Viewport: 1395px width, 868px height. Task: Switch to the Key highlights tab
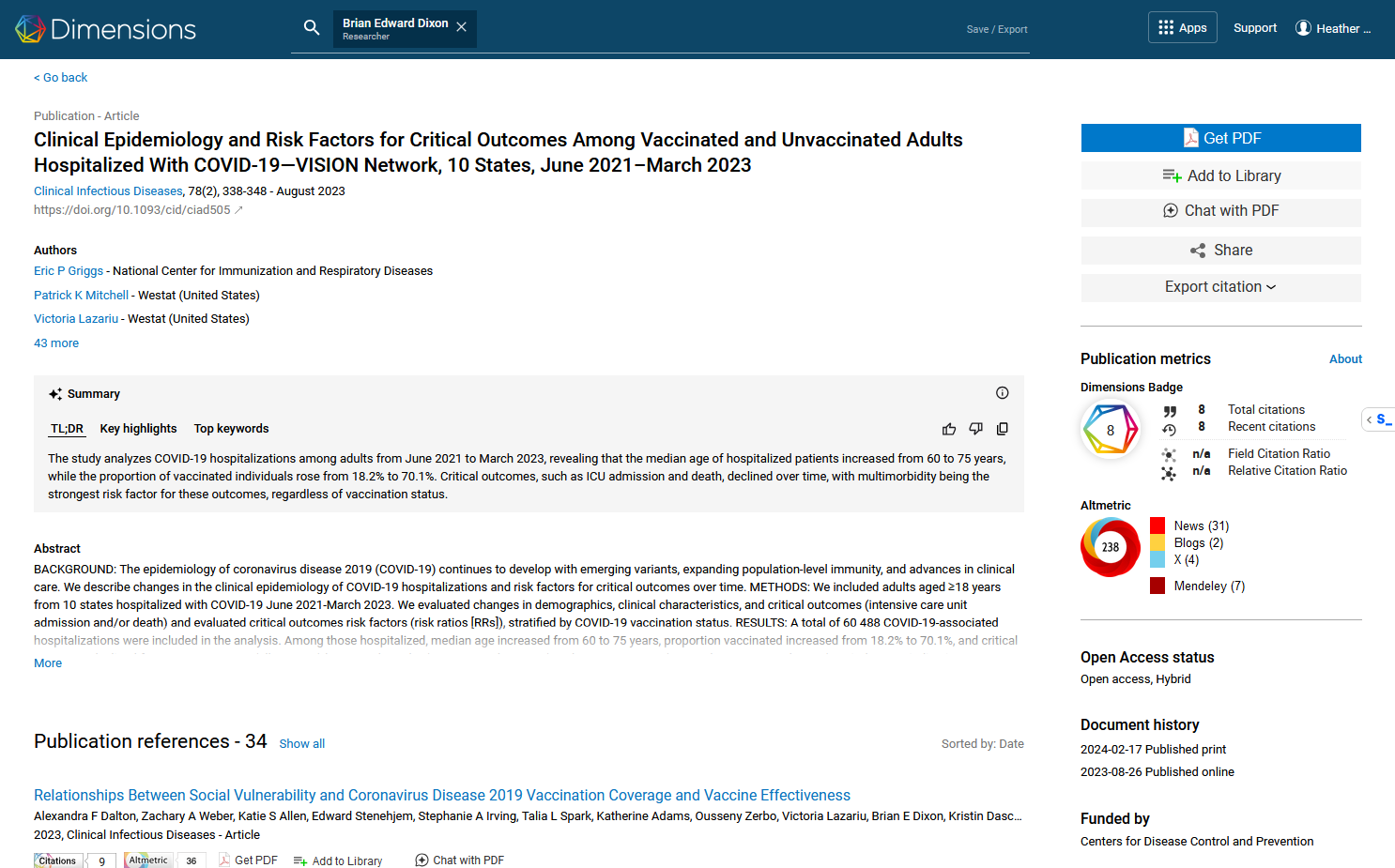click(x=138, y=429)
